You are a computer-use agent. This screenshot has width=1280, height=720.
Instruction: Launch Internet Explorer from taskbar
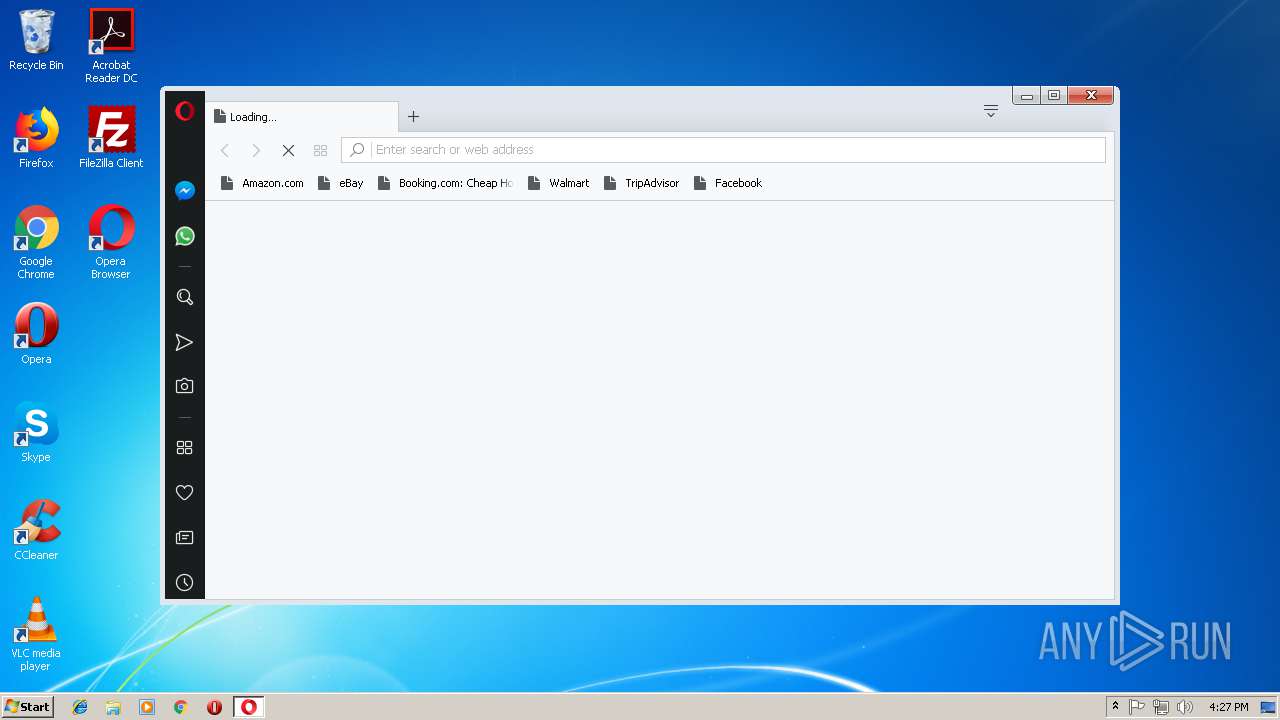click(x=80, y=707)
